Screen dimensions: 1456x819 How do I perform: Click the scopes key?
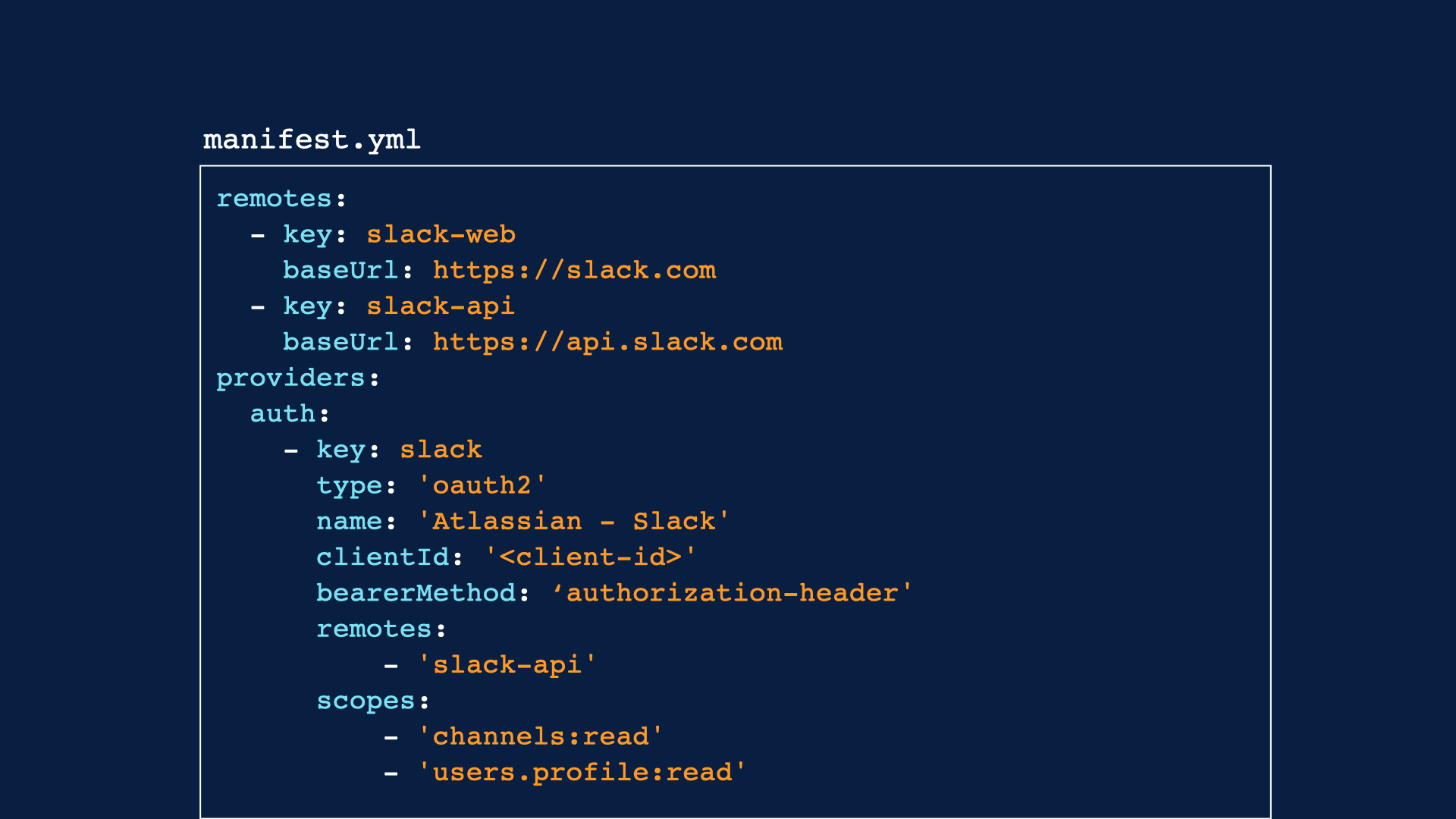[x=366, y=701]
